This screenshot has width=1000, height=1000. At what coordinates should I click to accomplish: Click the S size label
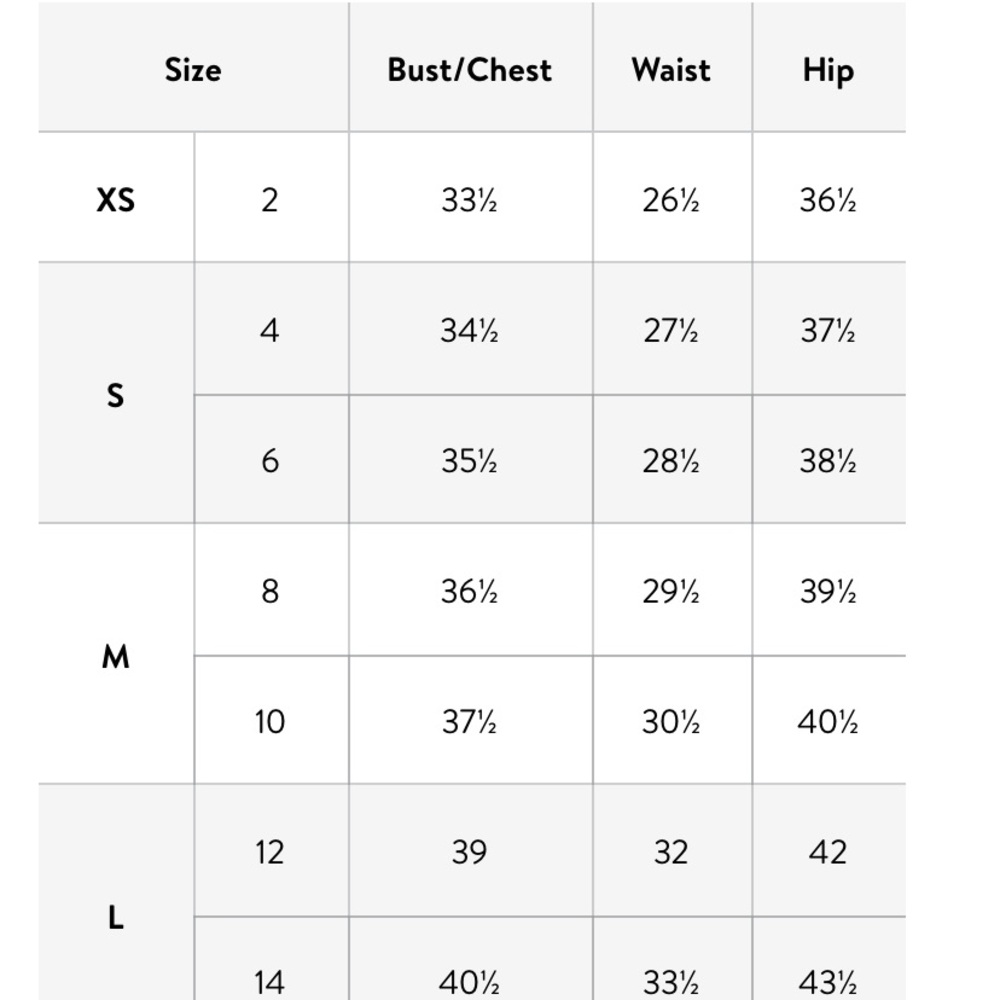coord(115,395)
